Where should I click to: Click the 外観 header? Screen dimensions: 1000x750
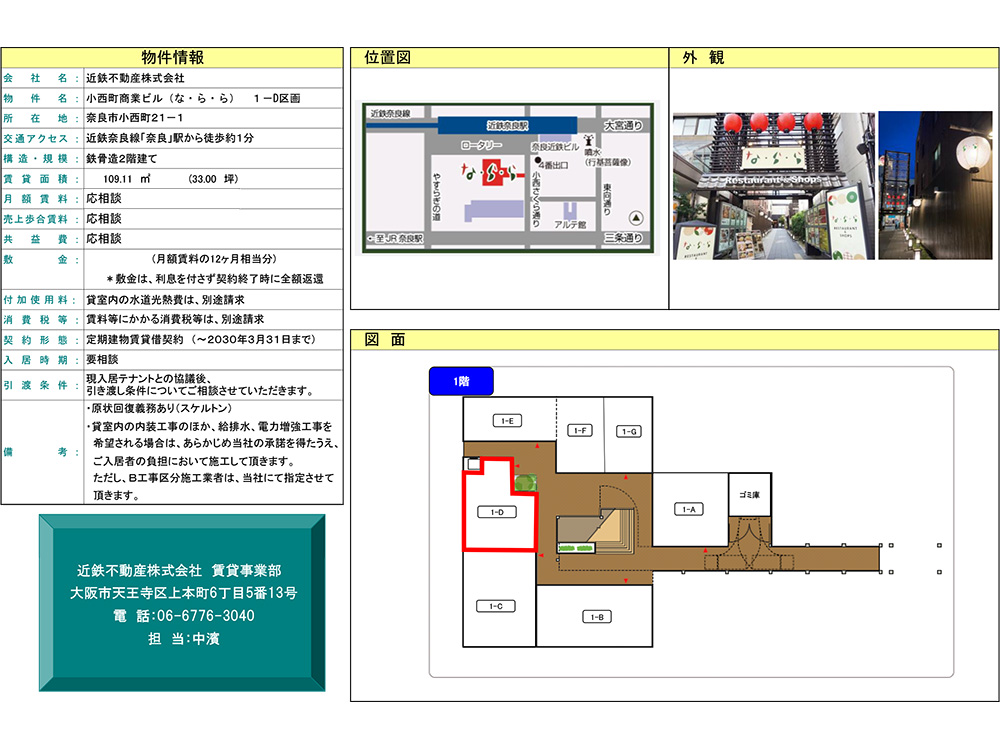click(x=703, y=57)
